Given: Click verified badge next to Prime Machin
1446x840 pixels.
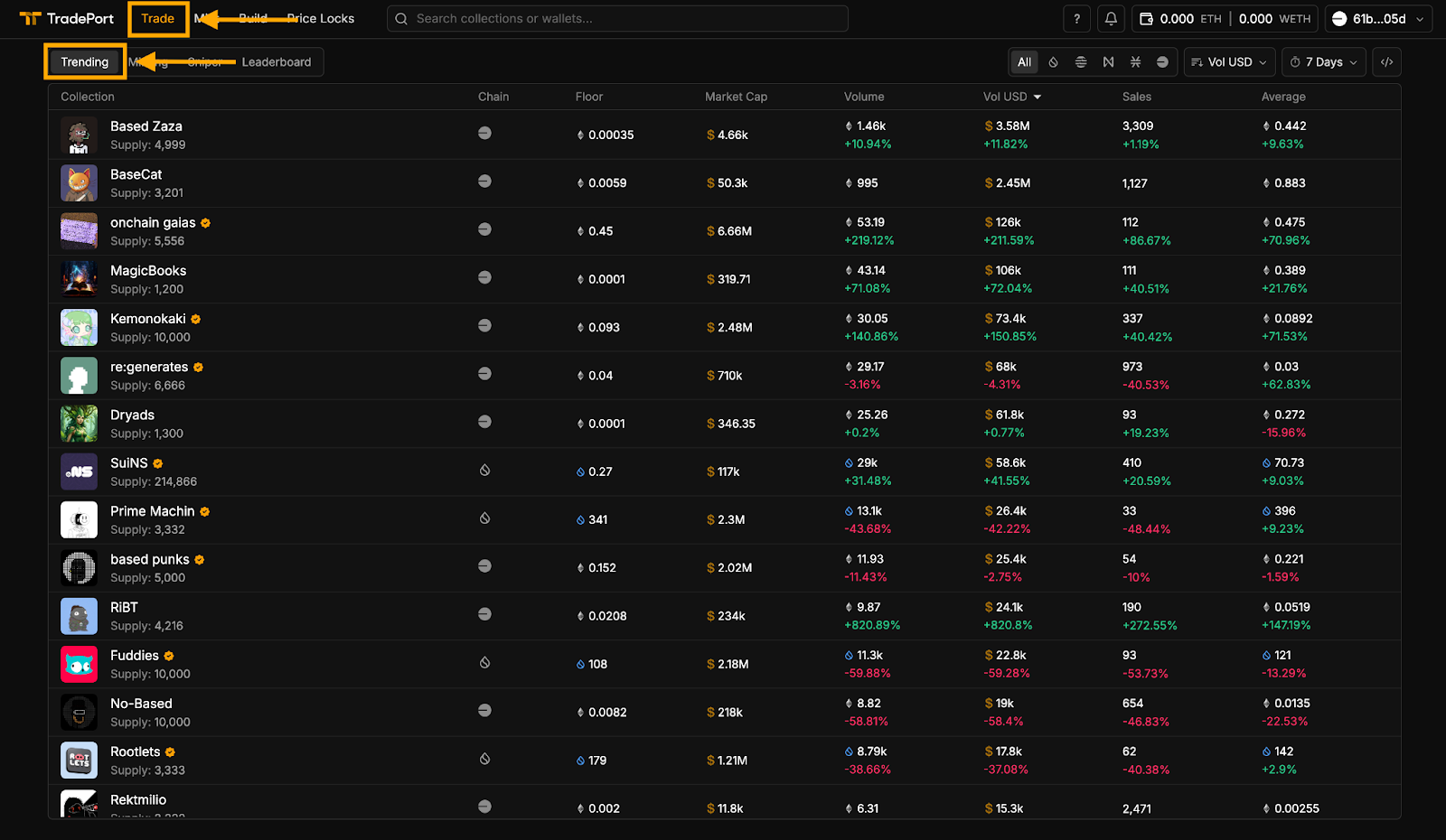Looking at the screenshot, I should pos(204,511).
